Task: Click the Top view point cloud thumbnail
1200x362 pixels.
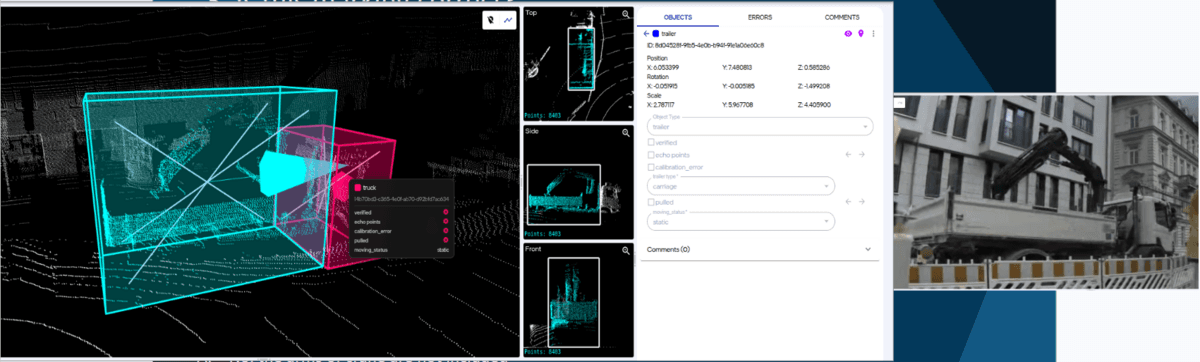Action: (x=579, y=63)
